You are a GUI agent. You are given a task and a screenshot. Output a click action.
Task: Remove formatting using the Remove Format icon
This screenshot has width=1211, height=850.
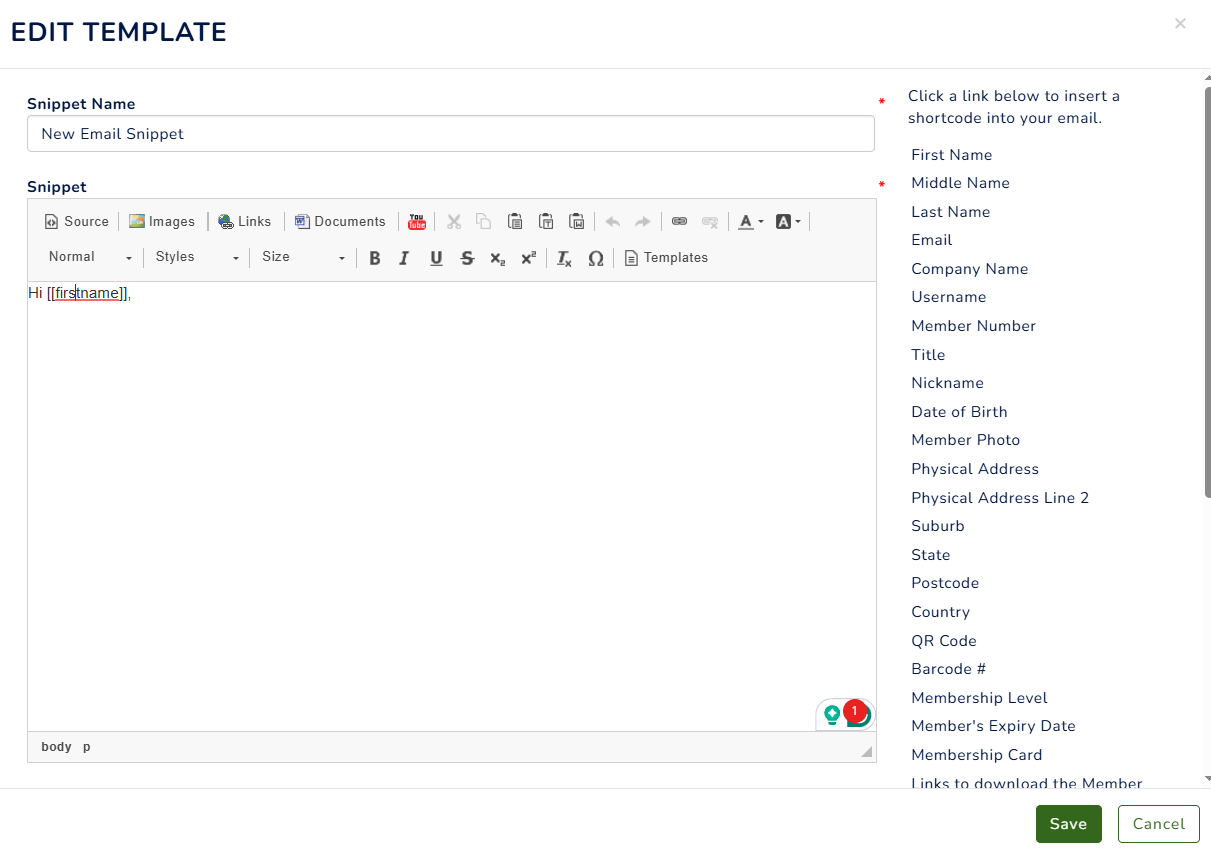[563, 258]
